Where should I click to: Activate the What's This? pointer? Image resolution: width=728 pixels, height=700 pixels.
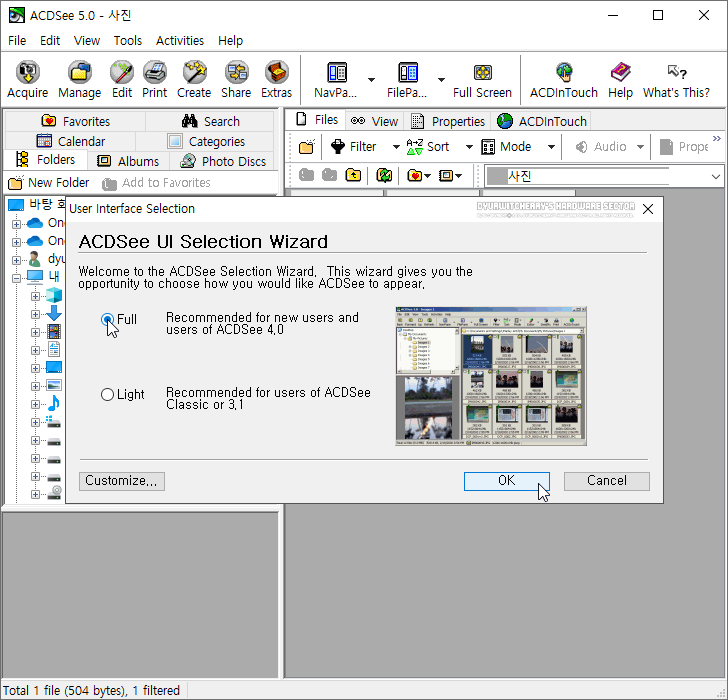tap(676, 79)
